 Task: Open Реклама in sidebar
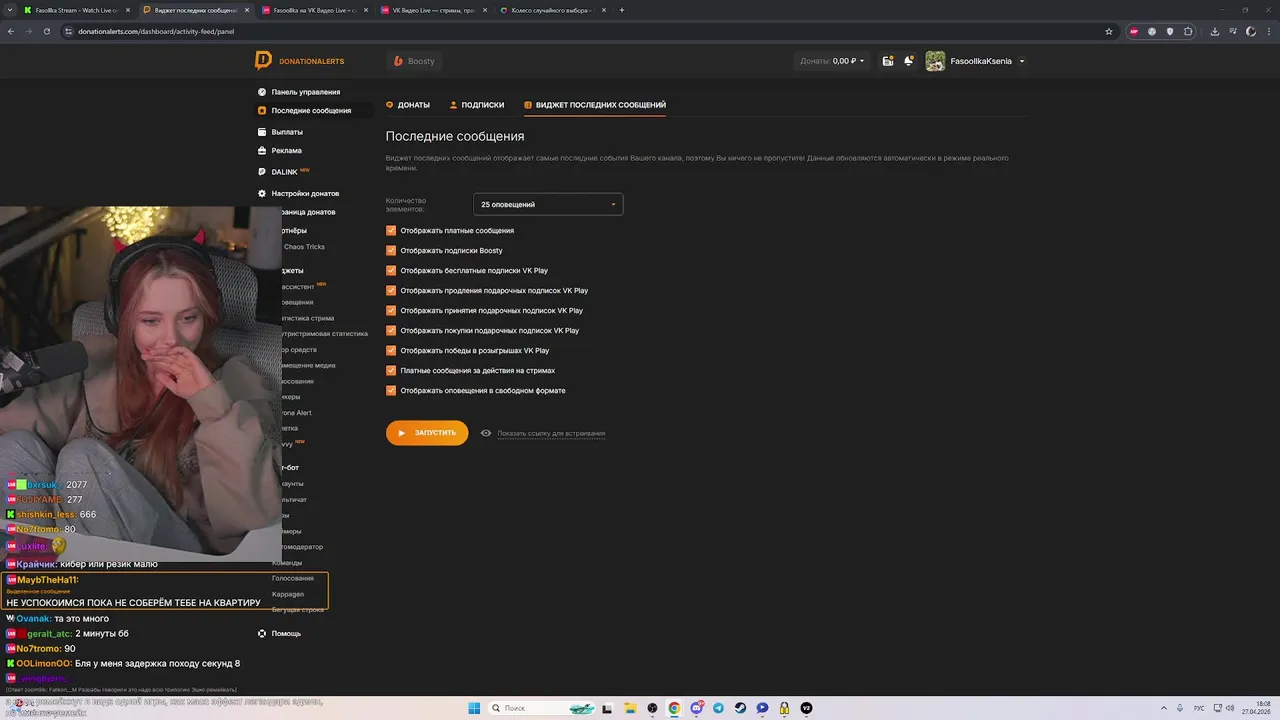click(286, 151)
